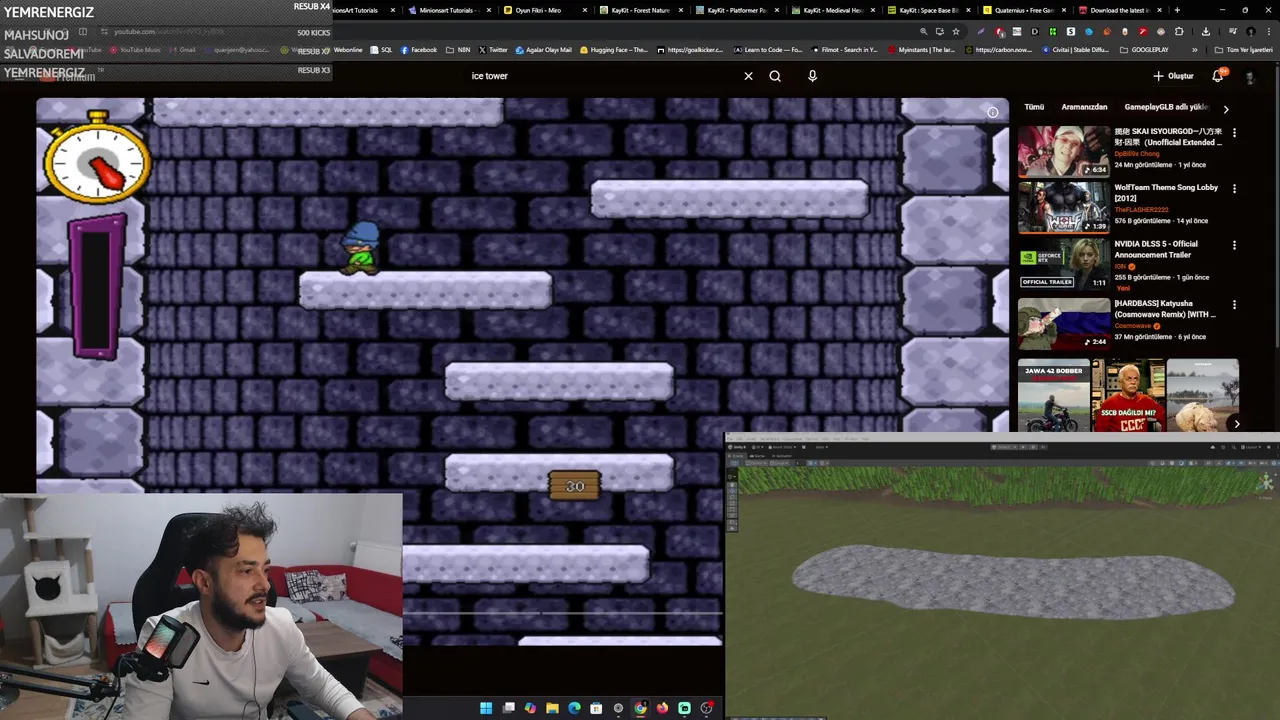Open the Hugging Face bookmark
The image size is (1280, 720).
[614, 50]
